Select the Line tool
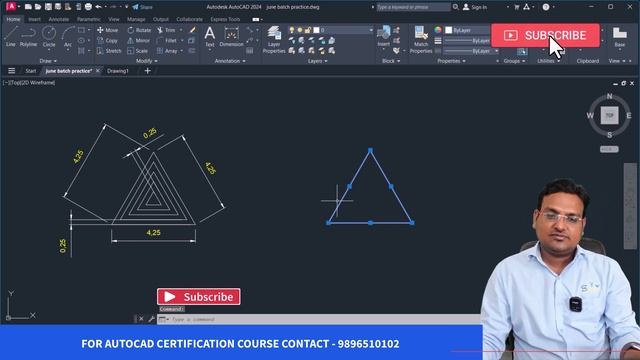 (11, 36)
